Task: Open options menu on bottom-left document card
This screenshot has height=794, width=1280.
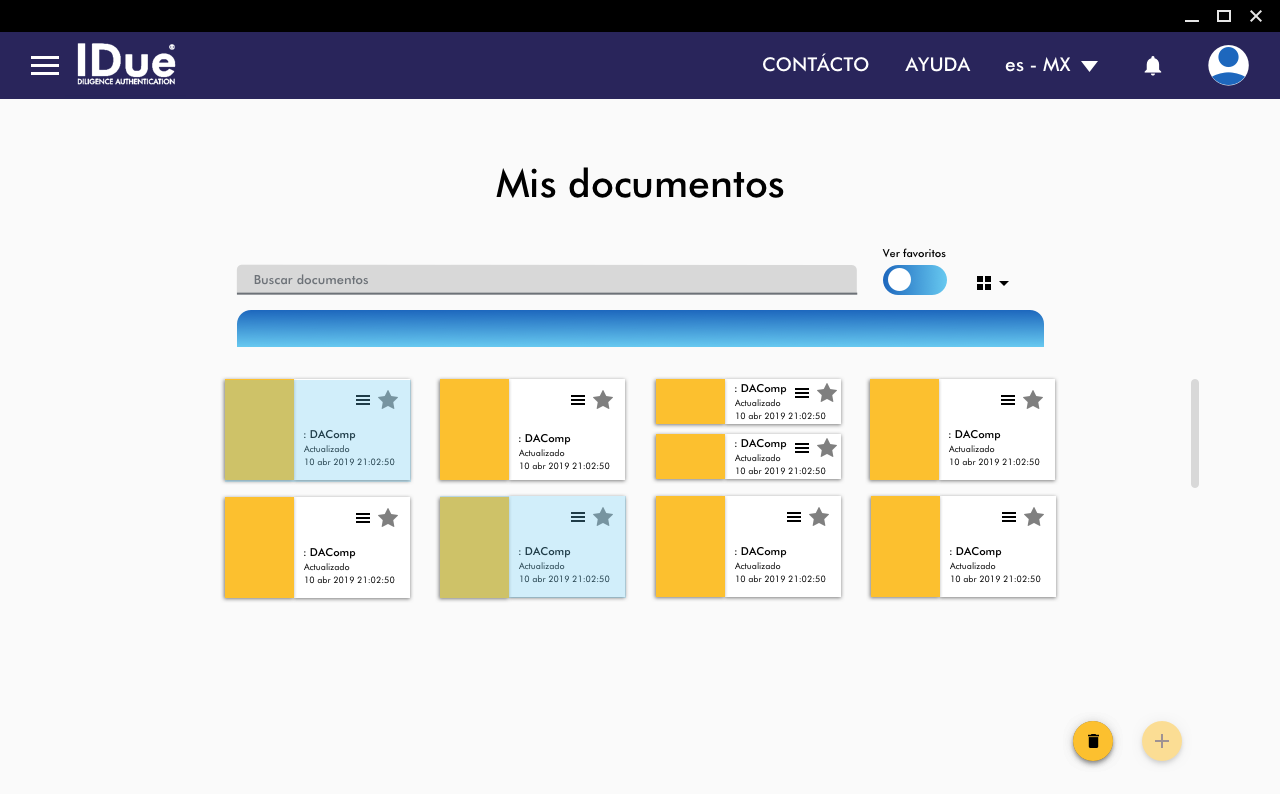Action: [x=363, y=518]
